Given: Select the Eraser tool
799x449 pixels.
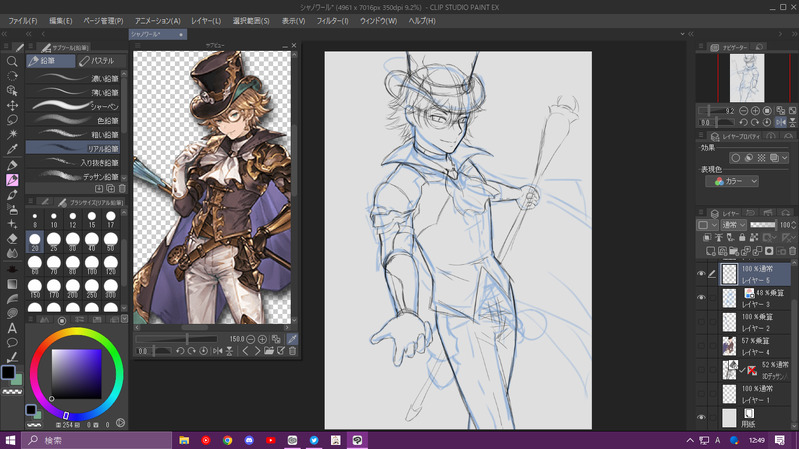Looking at the screenshot, I should 12,239.
